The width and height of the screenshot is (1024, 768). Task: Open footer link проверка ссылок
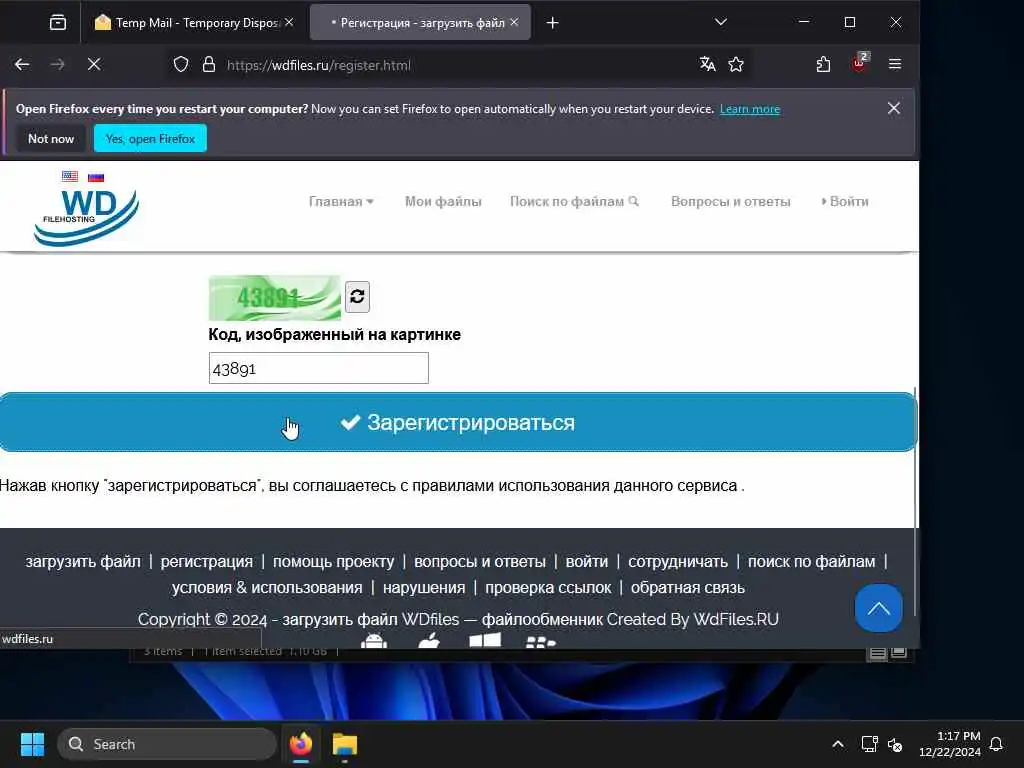point(548,588)
